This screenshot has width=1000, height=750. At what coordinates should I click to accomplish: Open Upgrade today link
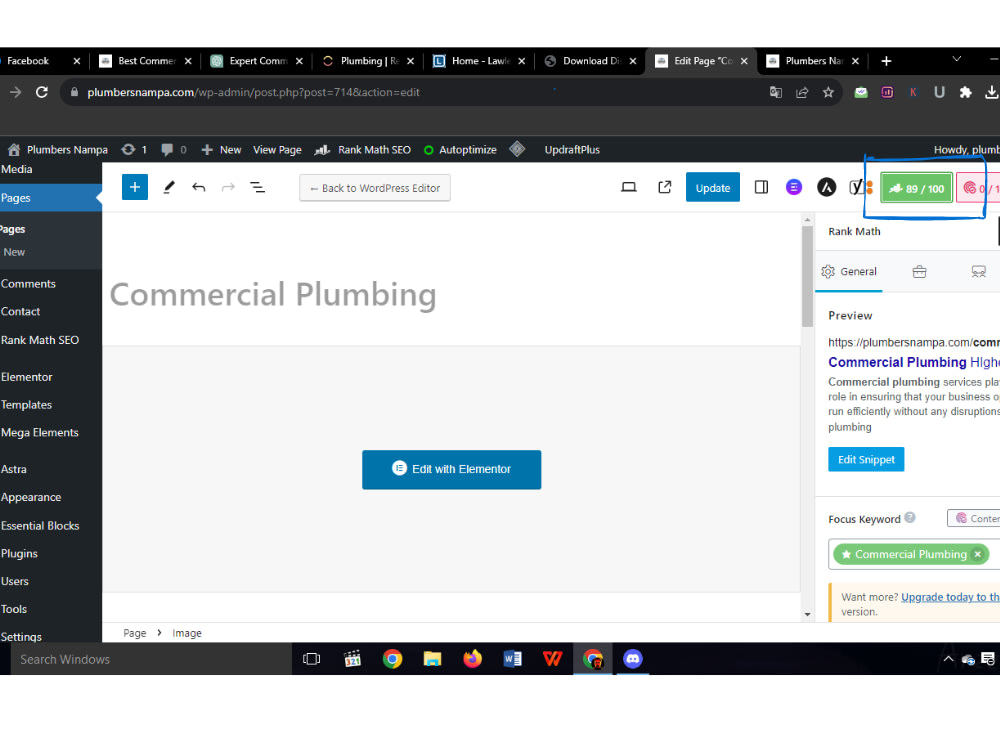tap(950, 597)
